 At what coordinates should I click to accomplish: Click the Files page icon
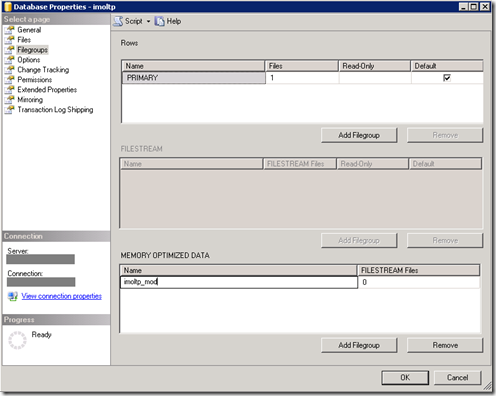pyautogui.click(x=9, y=40)
